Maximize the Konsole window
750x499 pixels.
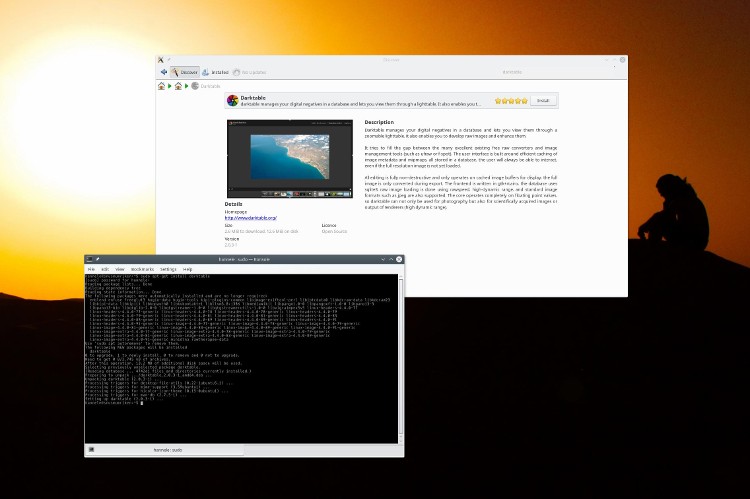391,259
